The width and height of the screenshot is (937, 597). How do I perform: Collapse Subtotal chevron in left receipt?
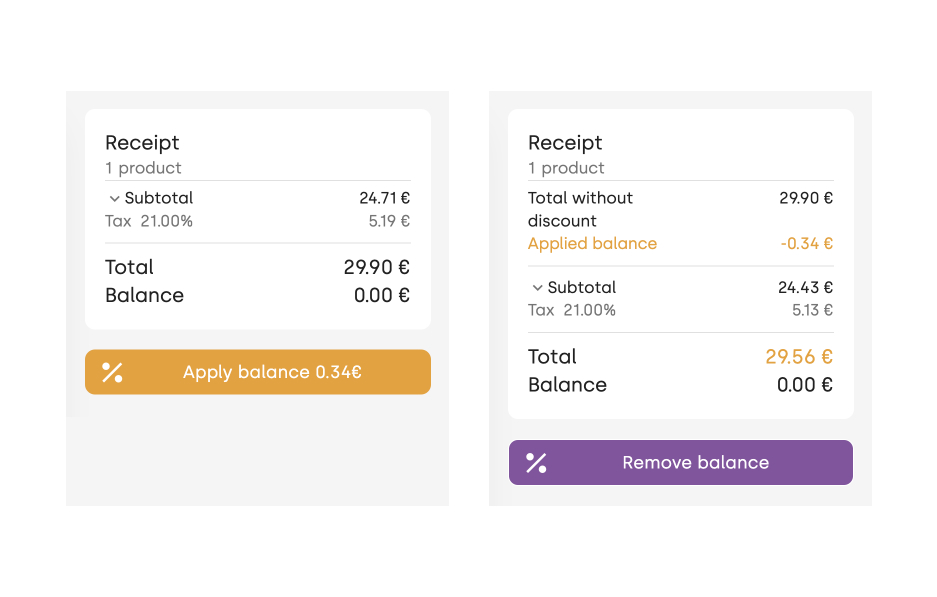(114, 198)
